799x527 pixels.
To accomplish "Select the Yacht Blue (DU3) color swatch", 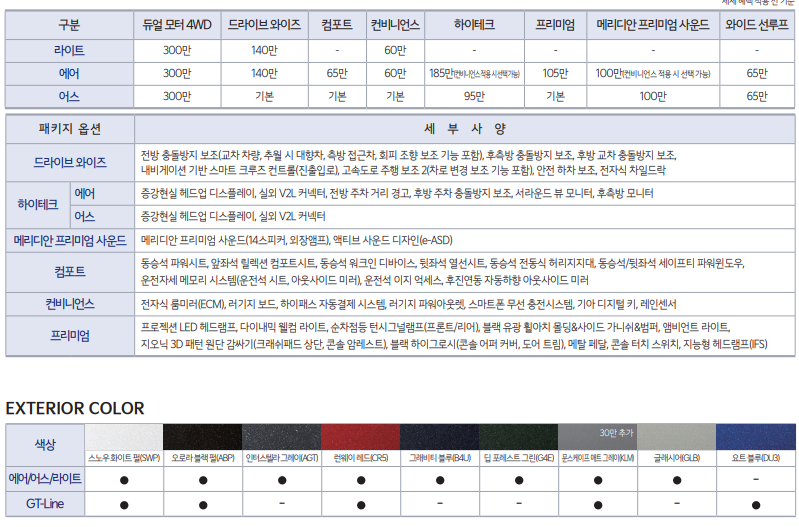I will (x=756, y=437).
